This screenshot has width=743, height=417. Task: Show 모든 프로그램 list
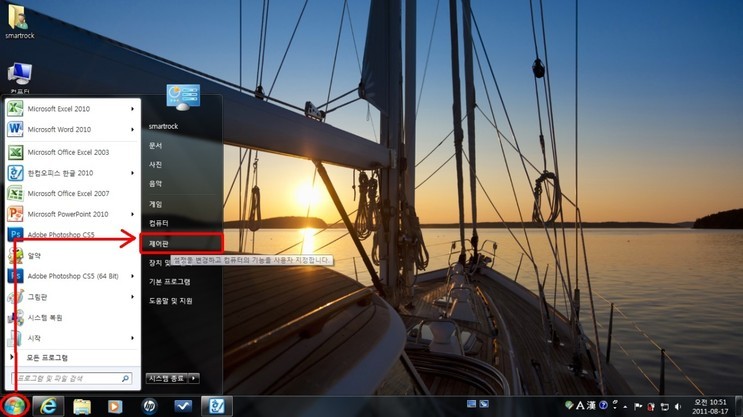47,357
